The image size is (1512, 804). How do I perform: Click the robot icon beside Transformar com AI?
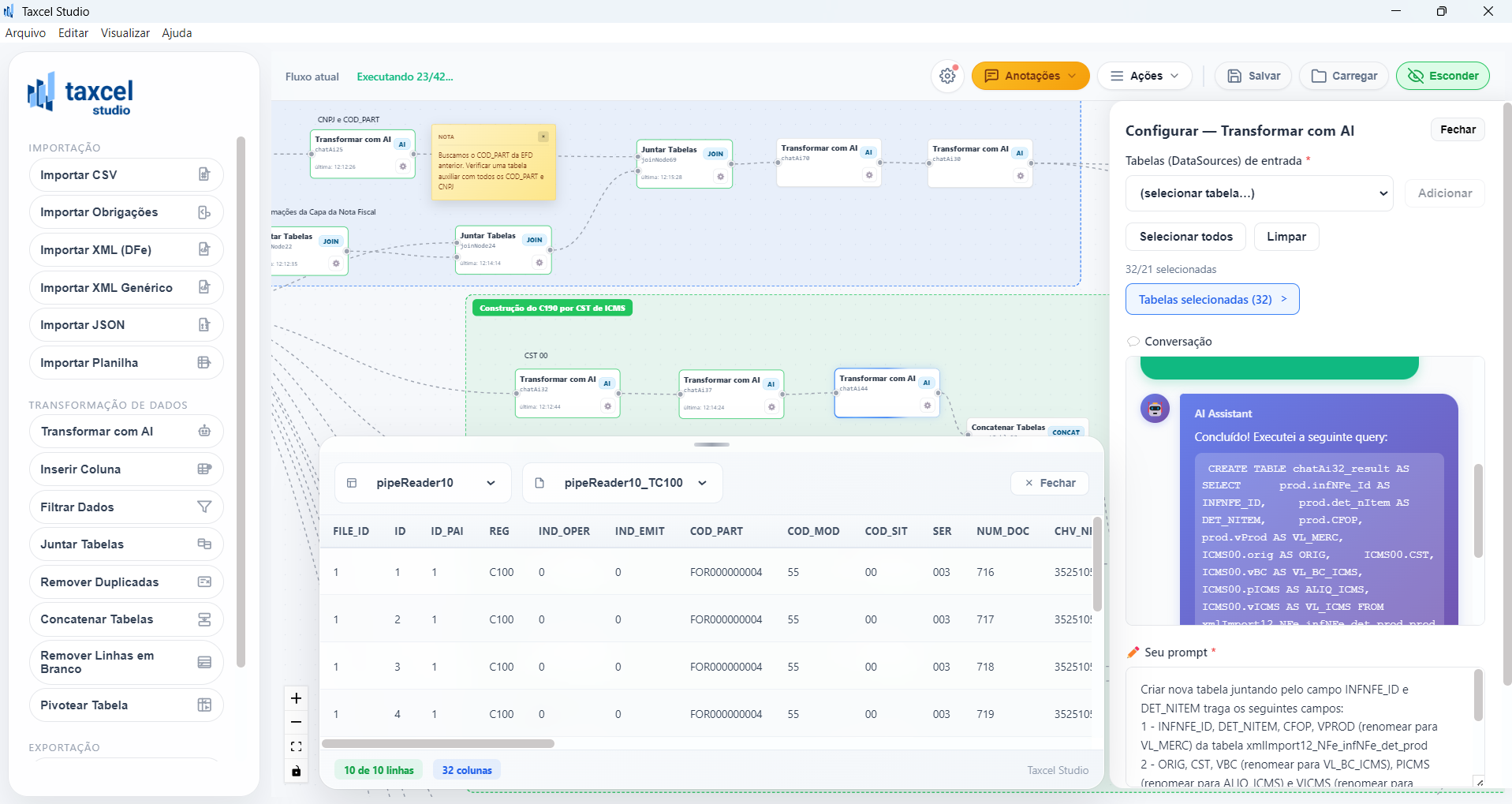pos(204,432)
